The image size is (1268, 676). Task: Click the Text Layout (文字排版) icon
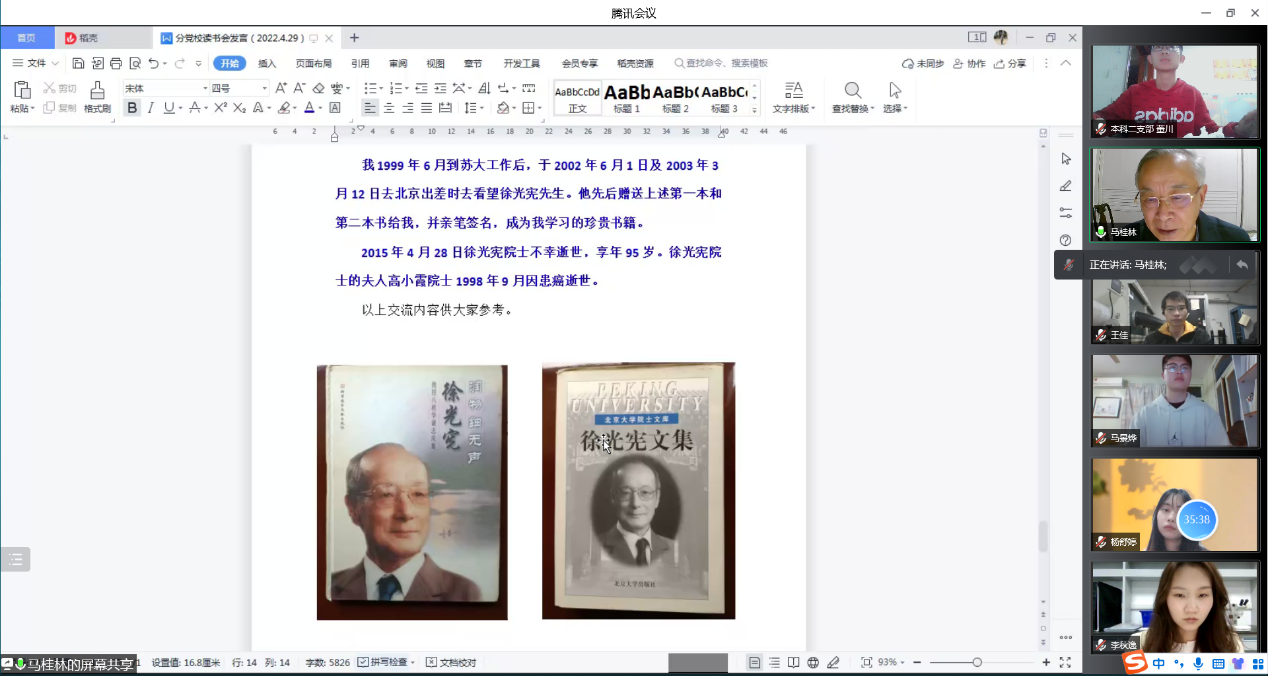point(794,90)
